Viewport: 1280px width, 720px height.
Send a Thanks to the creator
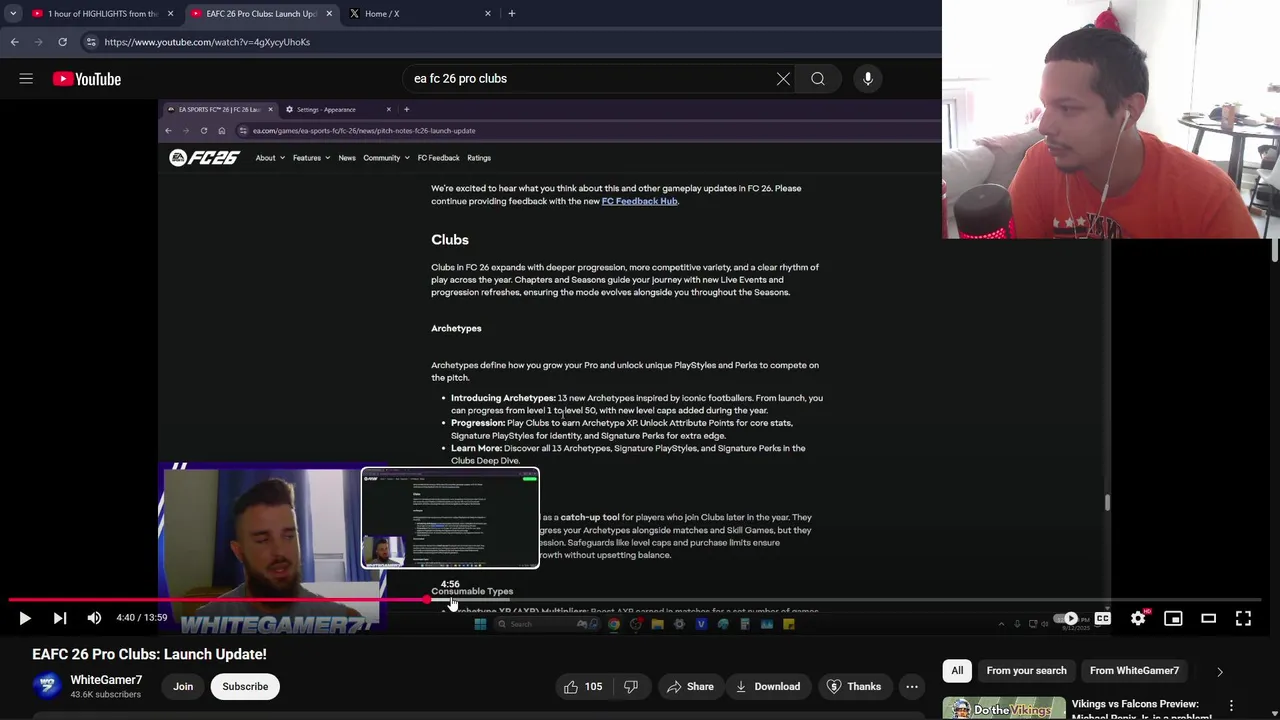[x=854, y=687]
